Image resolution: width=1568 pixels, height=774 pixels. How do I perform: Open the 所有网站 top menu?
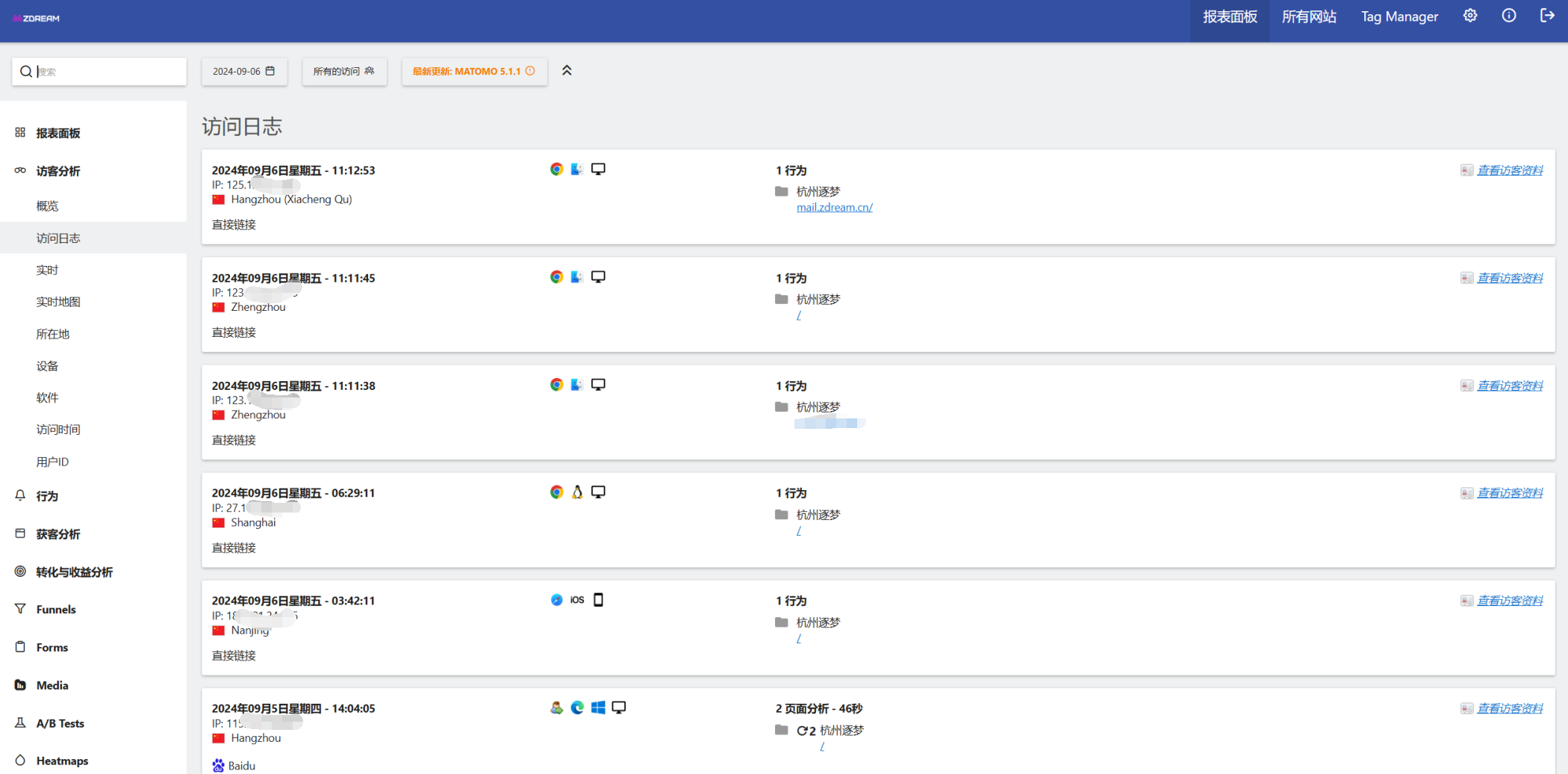point(1308,17)
